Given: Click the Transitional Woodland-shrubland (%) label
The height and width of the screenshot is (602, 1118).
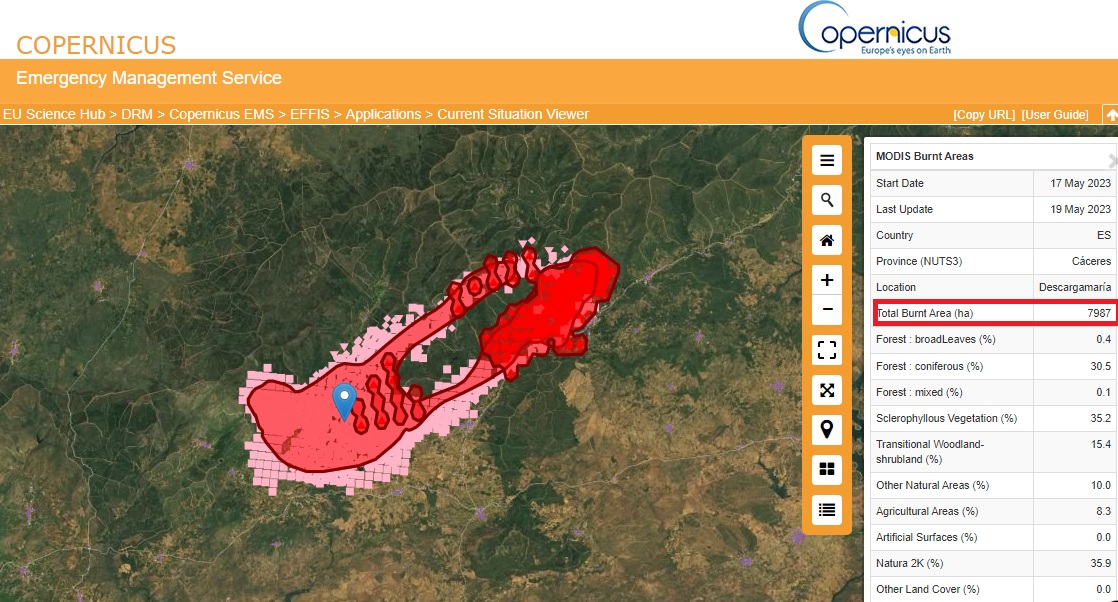Looking at the screenshot, I should point(930,452).
